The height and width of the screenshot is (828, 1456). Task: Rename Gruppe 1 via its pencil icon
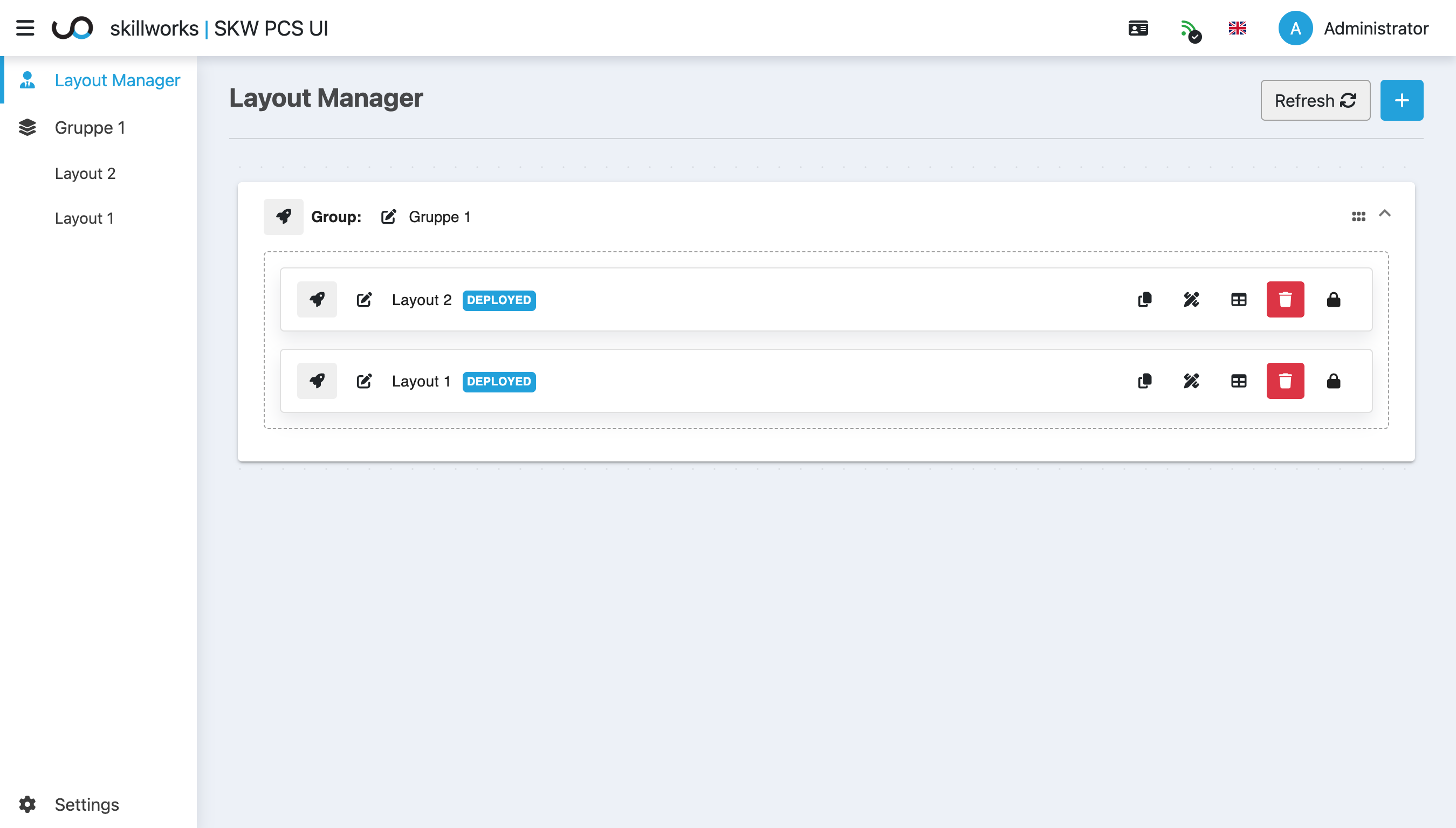(x=388, y=217)
